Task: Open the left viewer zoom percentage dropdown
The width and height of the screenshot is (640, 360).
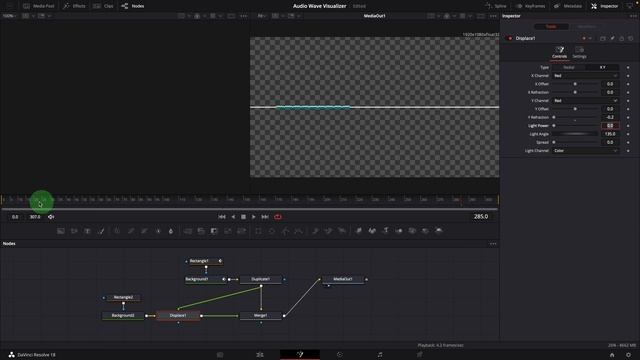Action: [9, 16]
